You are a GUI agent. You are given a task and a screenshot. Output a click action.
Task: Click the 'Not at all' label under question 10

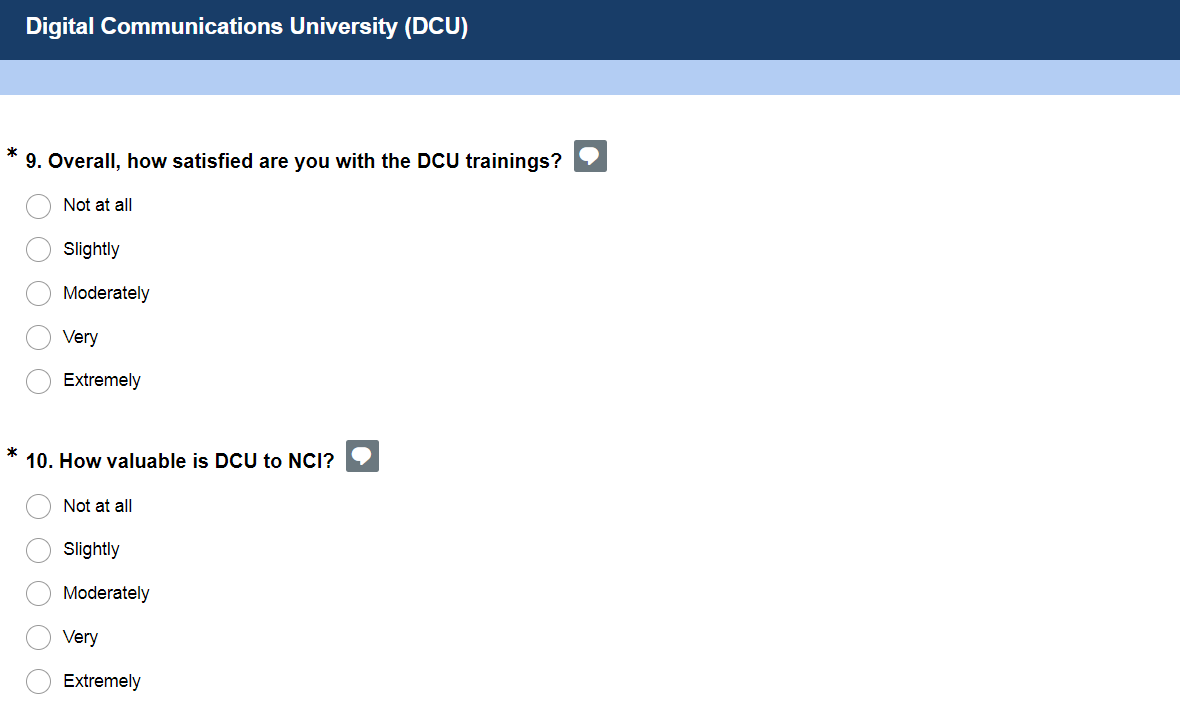(97, 506)
